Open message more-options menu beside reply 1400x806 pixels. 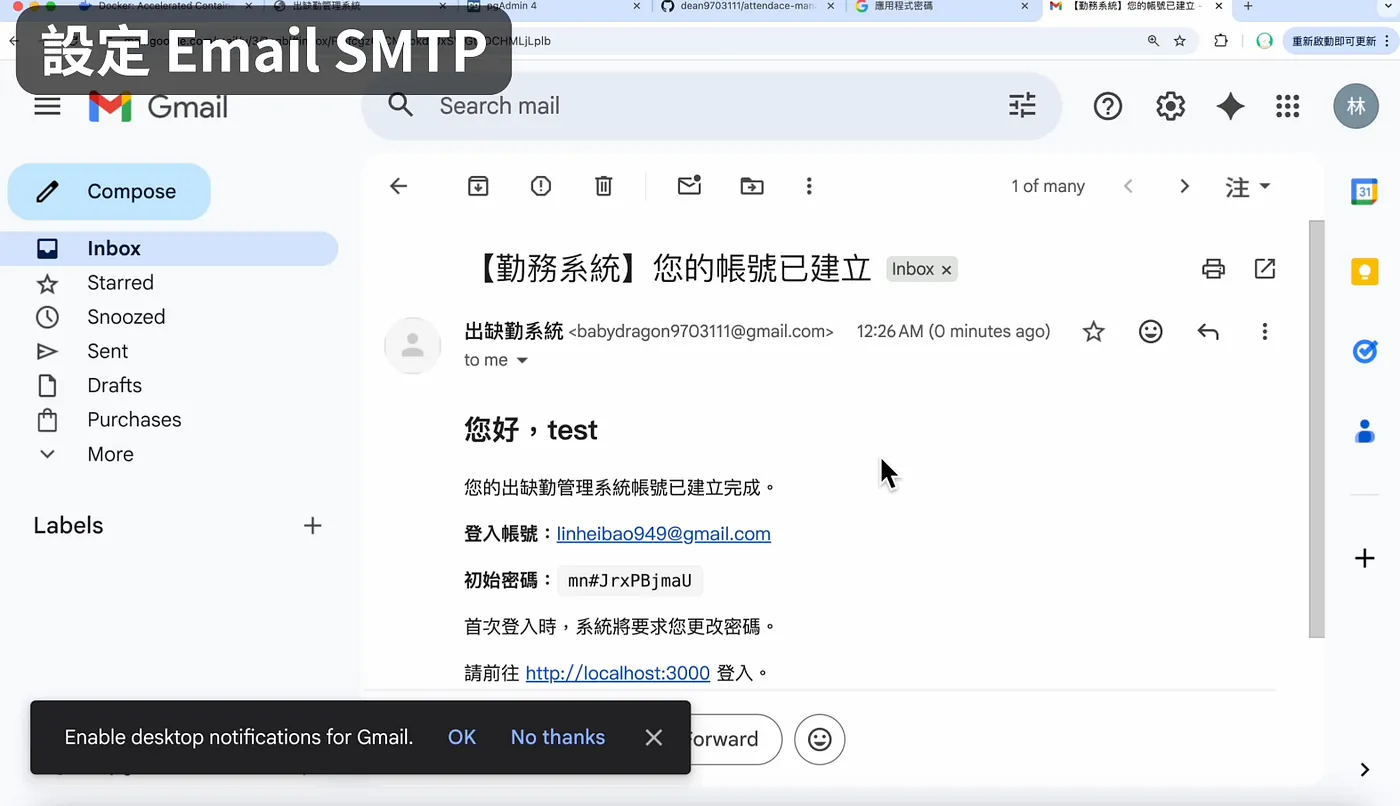point(1265,331)
